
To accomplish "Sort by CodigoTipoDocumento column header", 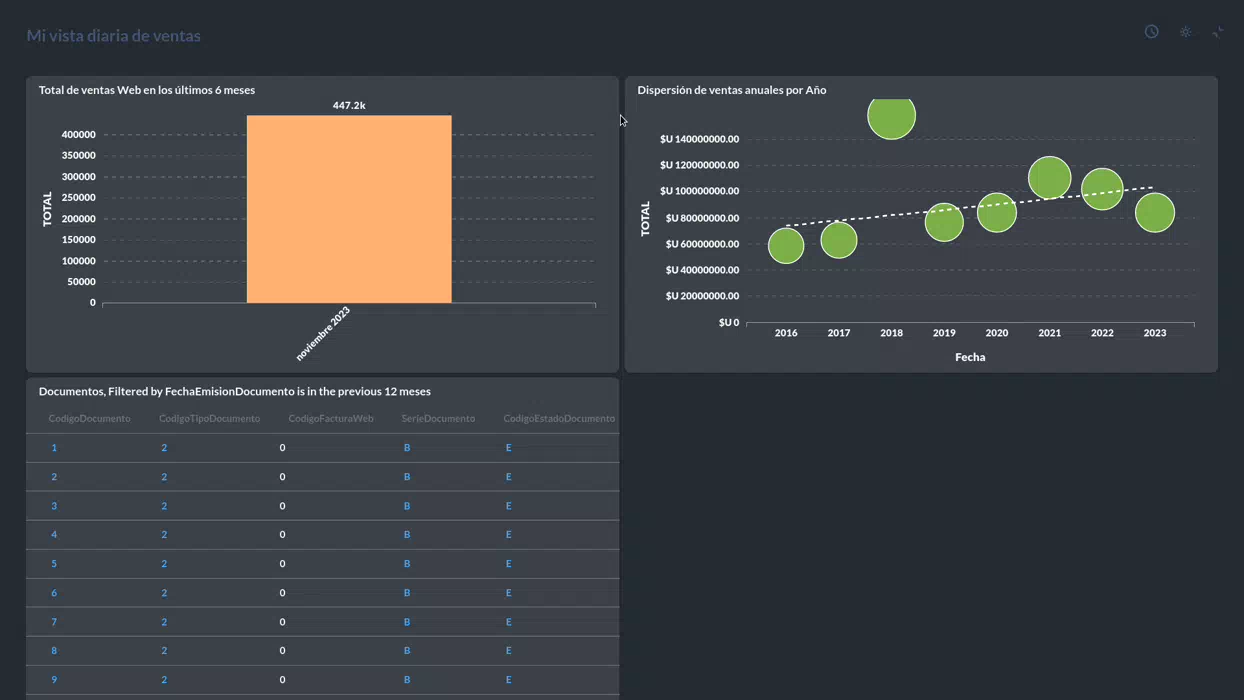I will pyautogui.click(x=209, y=418).
